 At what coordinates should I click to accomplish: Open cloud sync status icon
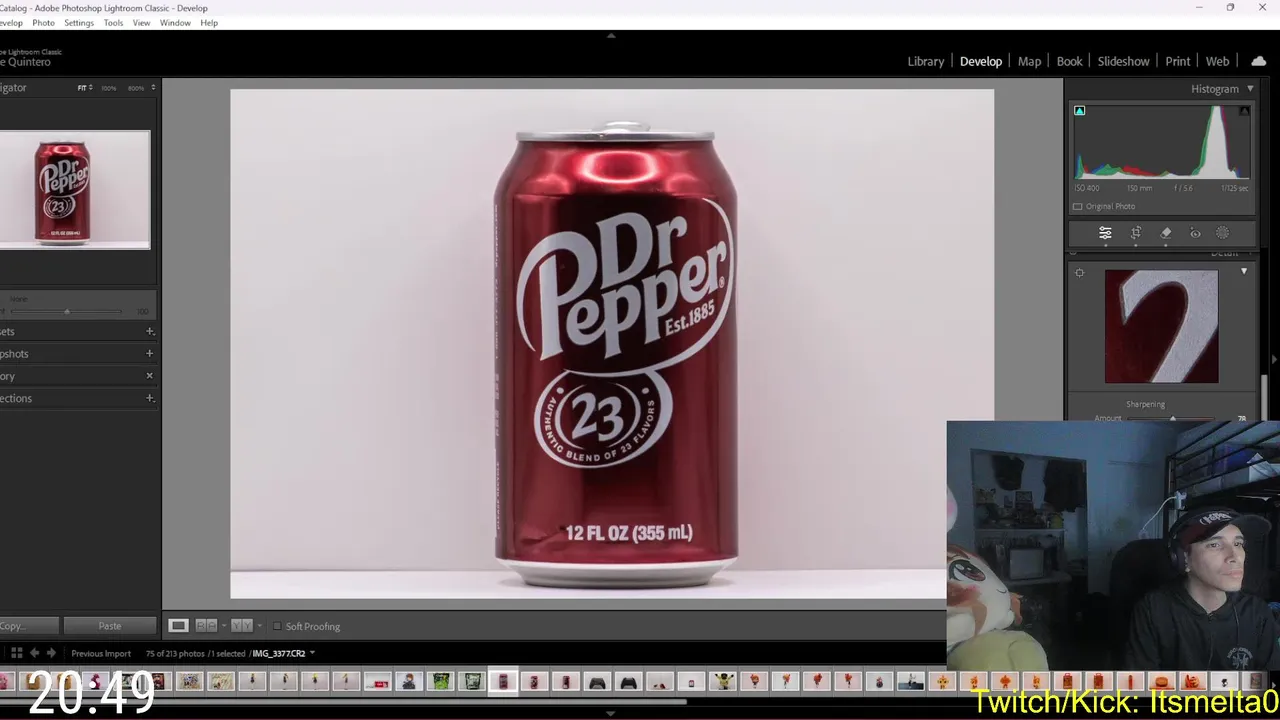1258,61
